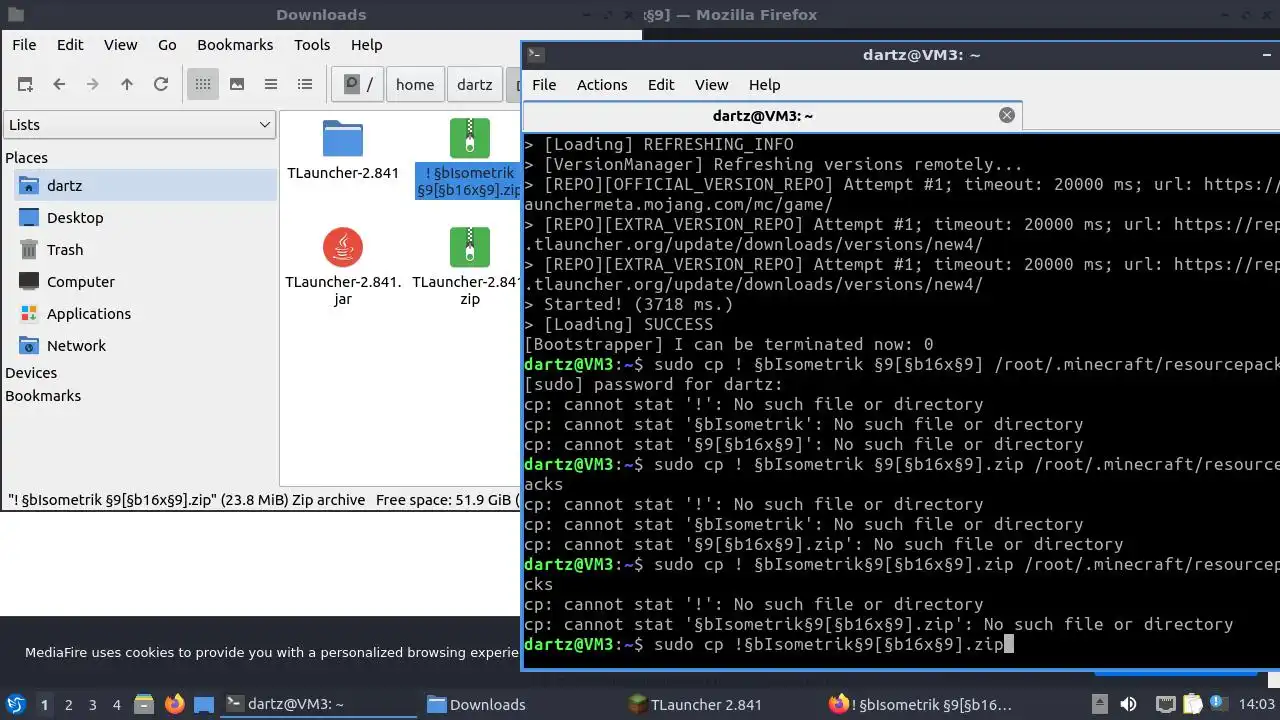
Task: Open the Help menu in the file manager
Action: pyautogui.click(x=366, y=45)
